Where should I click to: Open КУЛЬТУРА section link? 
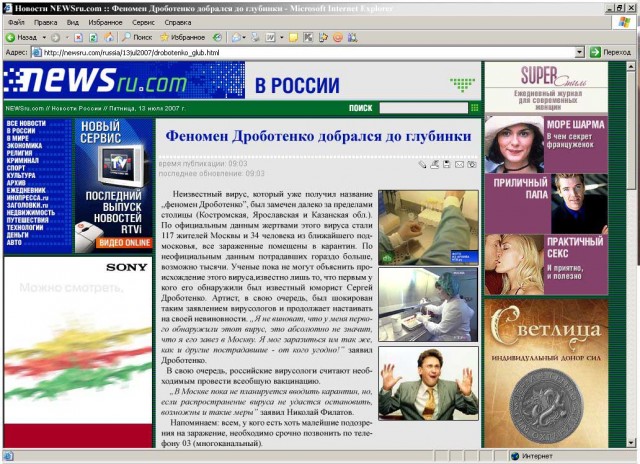coord(21,175)
